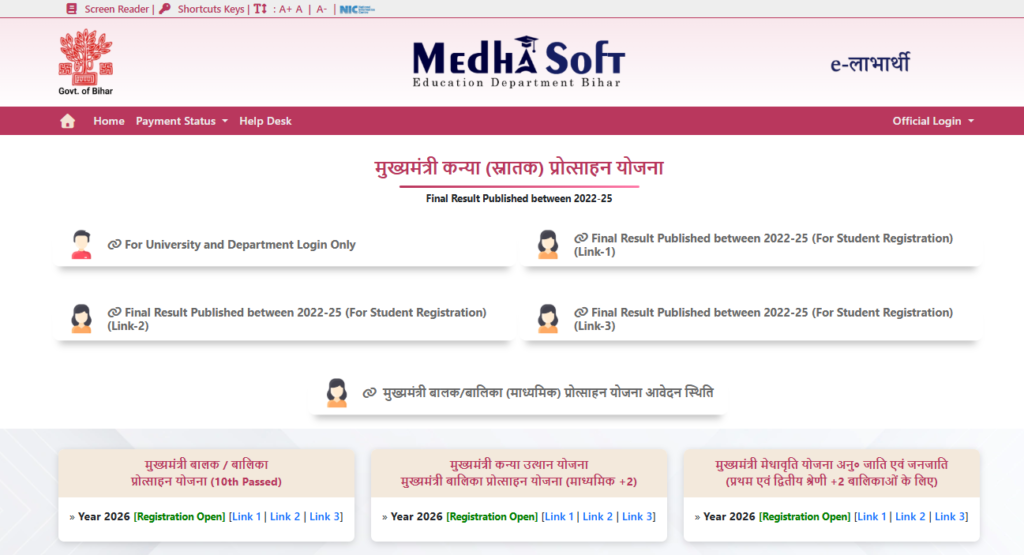Reset font size with A
Viewport: 1024px width, 555px height.
(x=299, y=9)
